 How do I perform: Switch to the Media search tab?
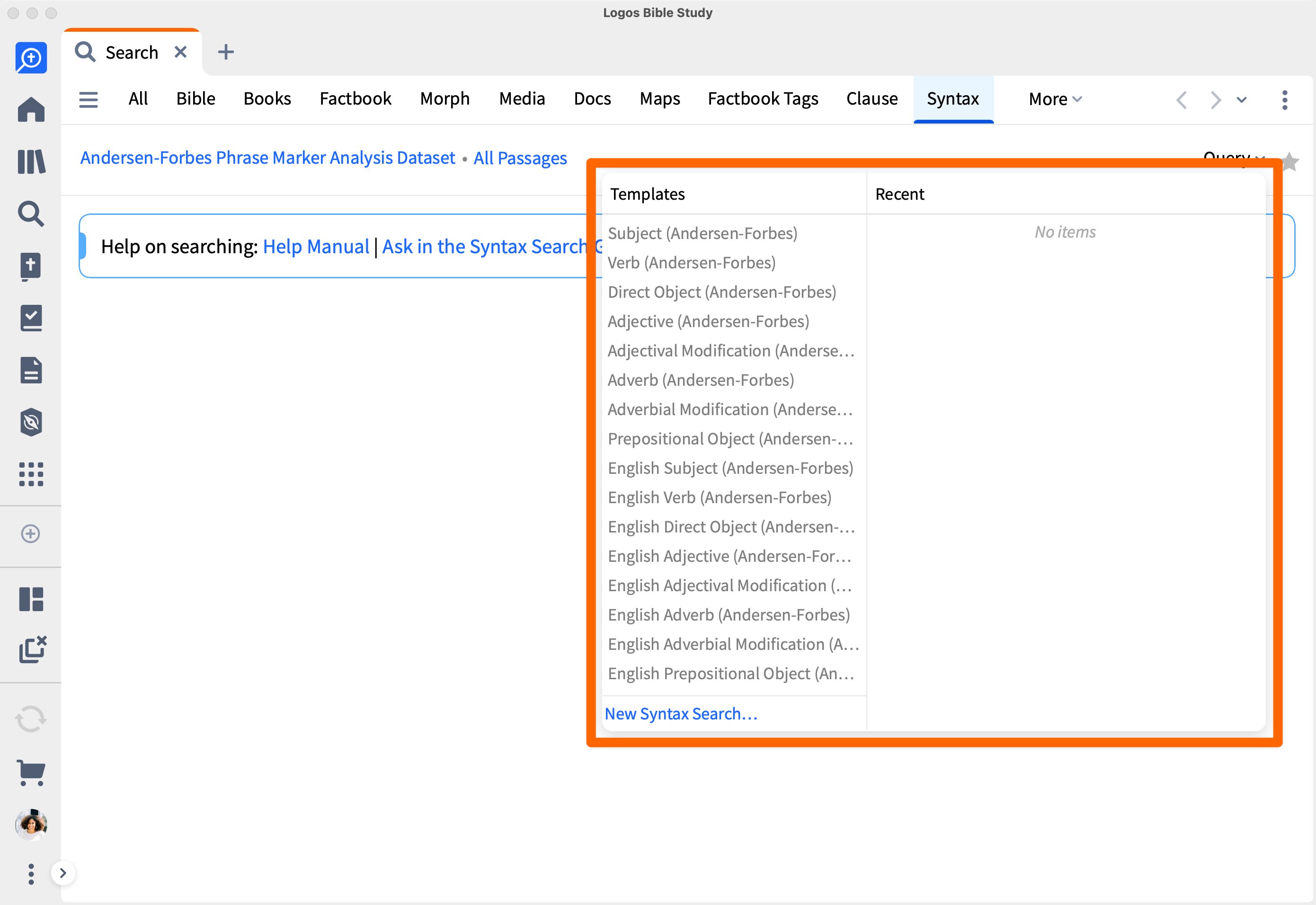click(522, 98)
